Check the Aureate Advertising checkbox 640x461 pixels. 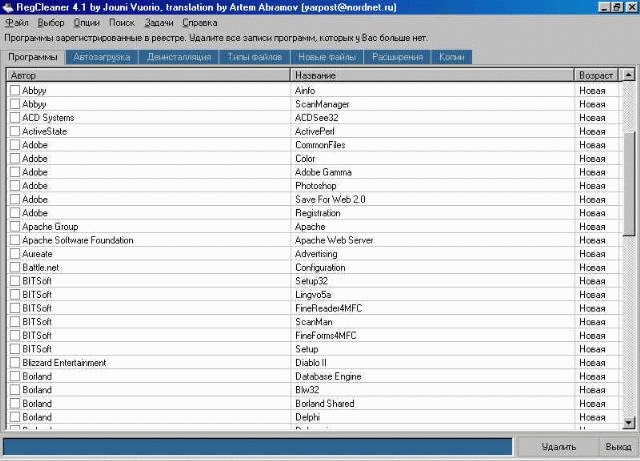(x=15, y=254)
